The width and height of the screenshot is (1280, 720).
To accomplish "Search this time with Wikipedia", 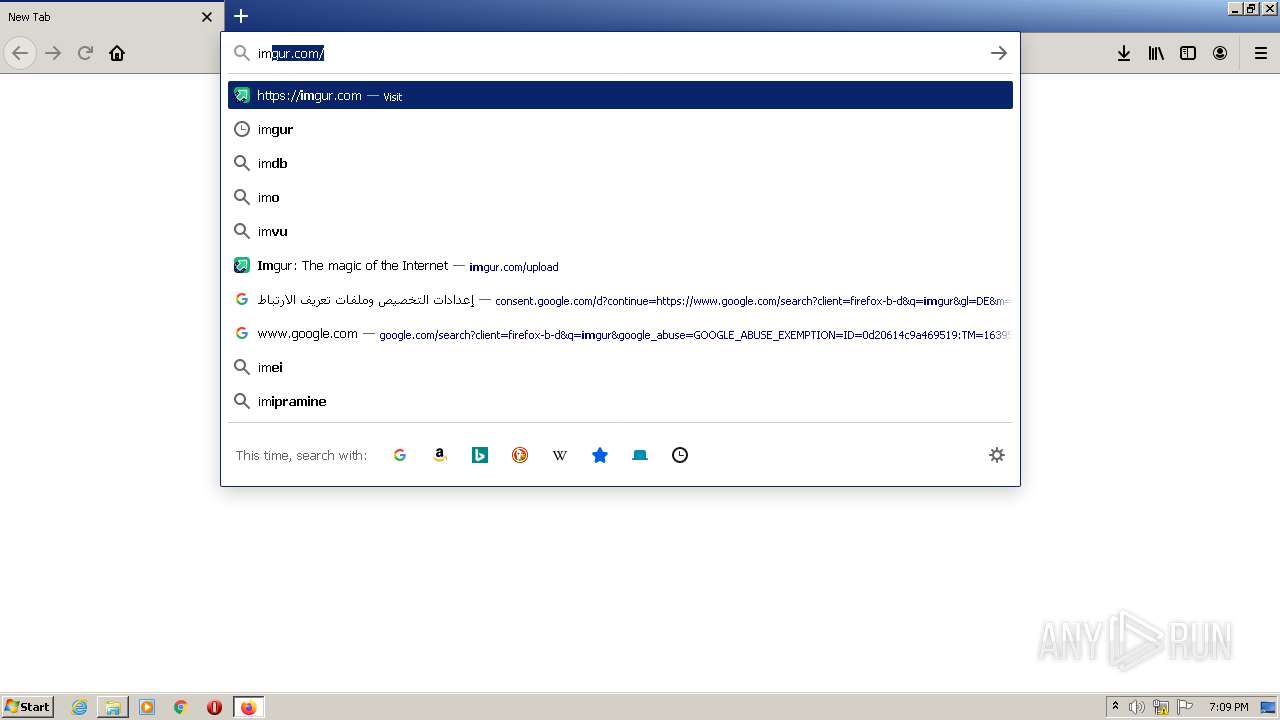I will point(560,455).
